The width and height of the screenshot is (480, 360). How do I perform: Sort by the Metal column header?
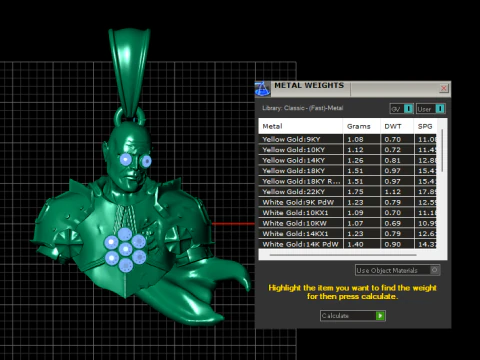click(x=301, y=126)
